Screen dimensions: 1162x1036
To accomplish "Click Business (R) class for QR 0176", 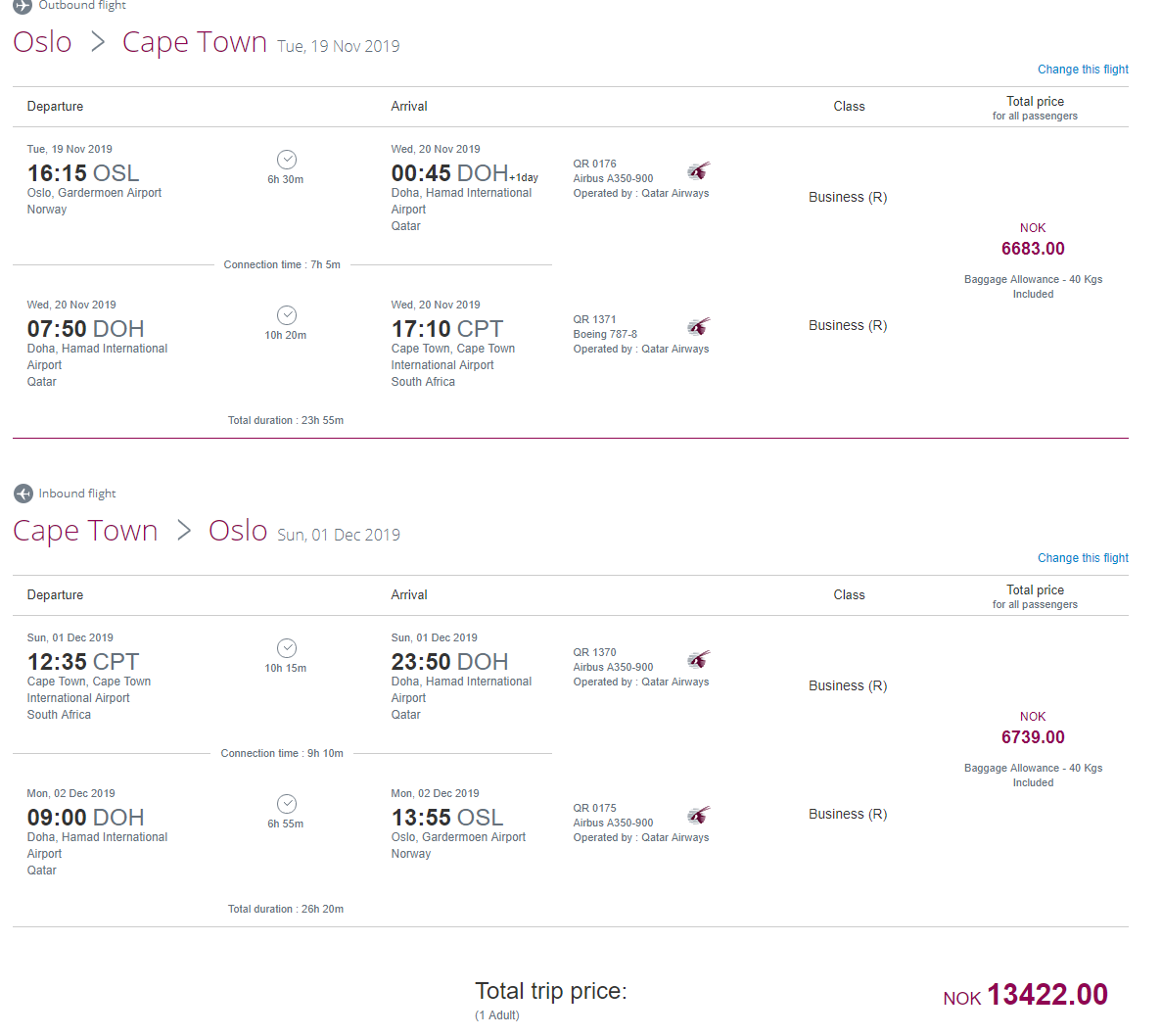I will pos(848,197).
